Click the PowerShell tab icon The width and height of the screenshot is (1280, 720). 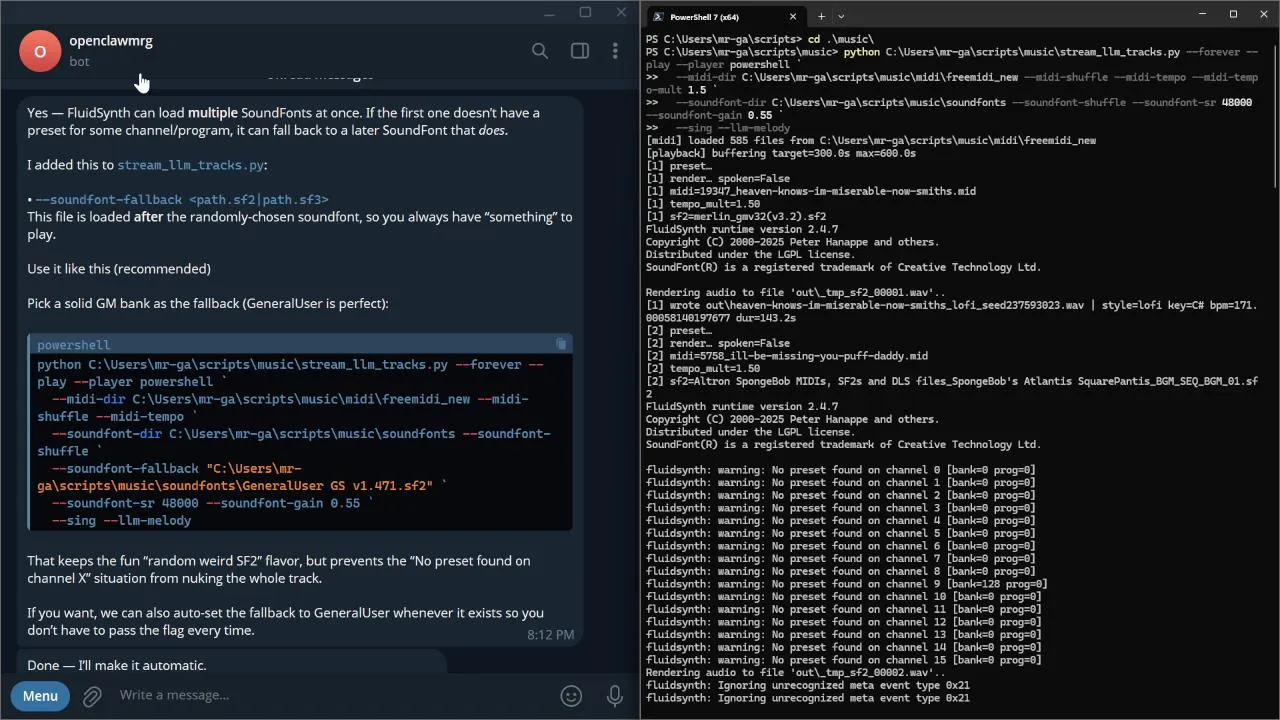pyautogui.click(x=658, y=16)
